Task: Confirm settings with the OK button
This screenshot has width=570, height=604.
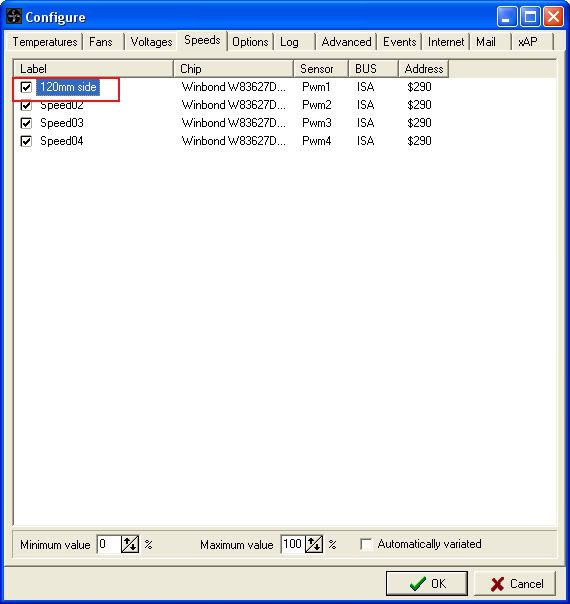Action: tap(427, 584)
